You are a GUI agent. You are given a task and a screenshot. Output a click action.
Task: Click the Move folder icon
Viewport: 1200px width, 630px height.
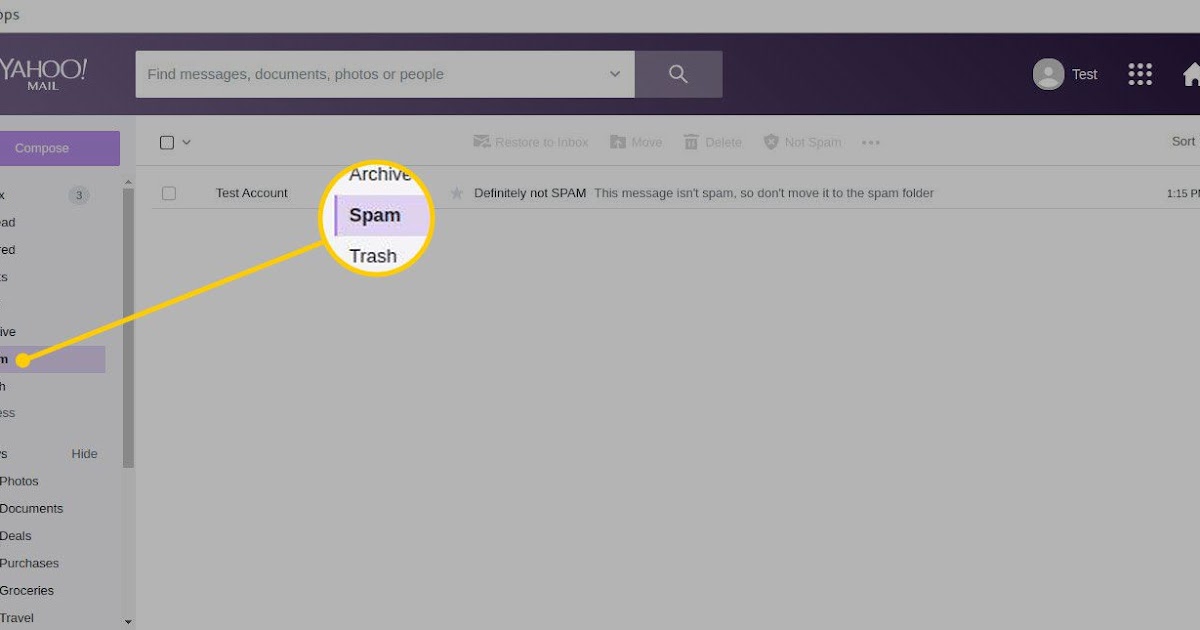point(618,142)
